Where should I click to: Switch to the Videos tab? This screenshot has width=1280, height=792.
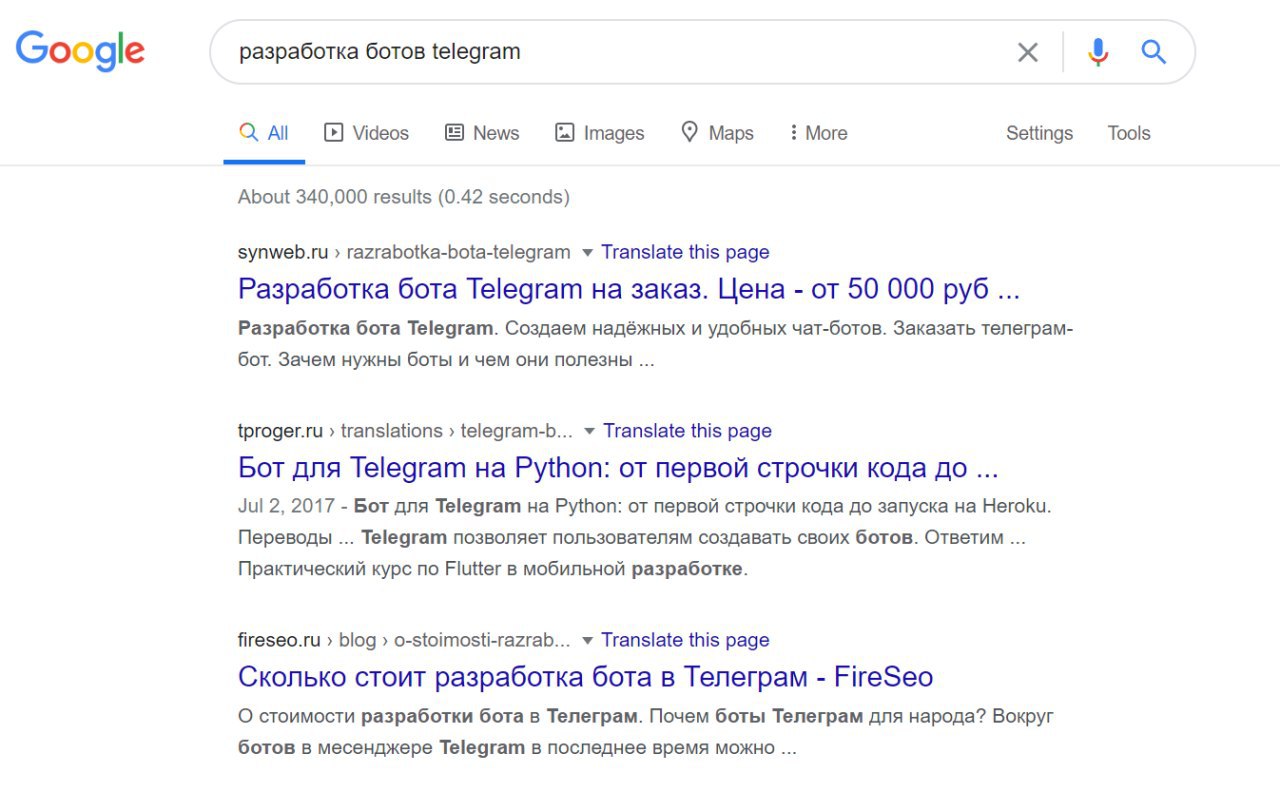click(x=367, y=133)
